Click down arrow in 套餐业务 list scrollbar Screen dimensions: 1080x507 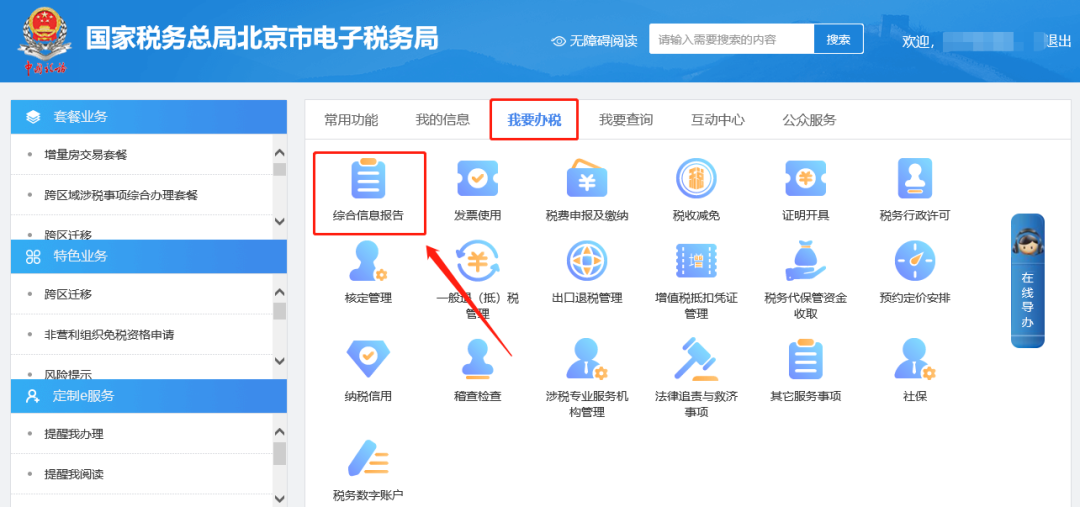pos(279,221)
